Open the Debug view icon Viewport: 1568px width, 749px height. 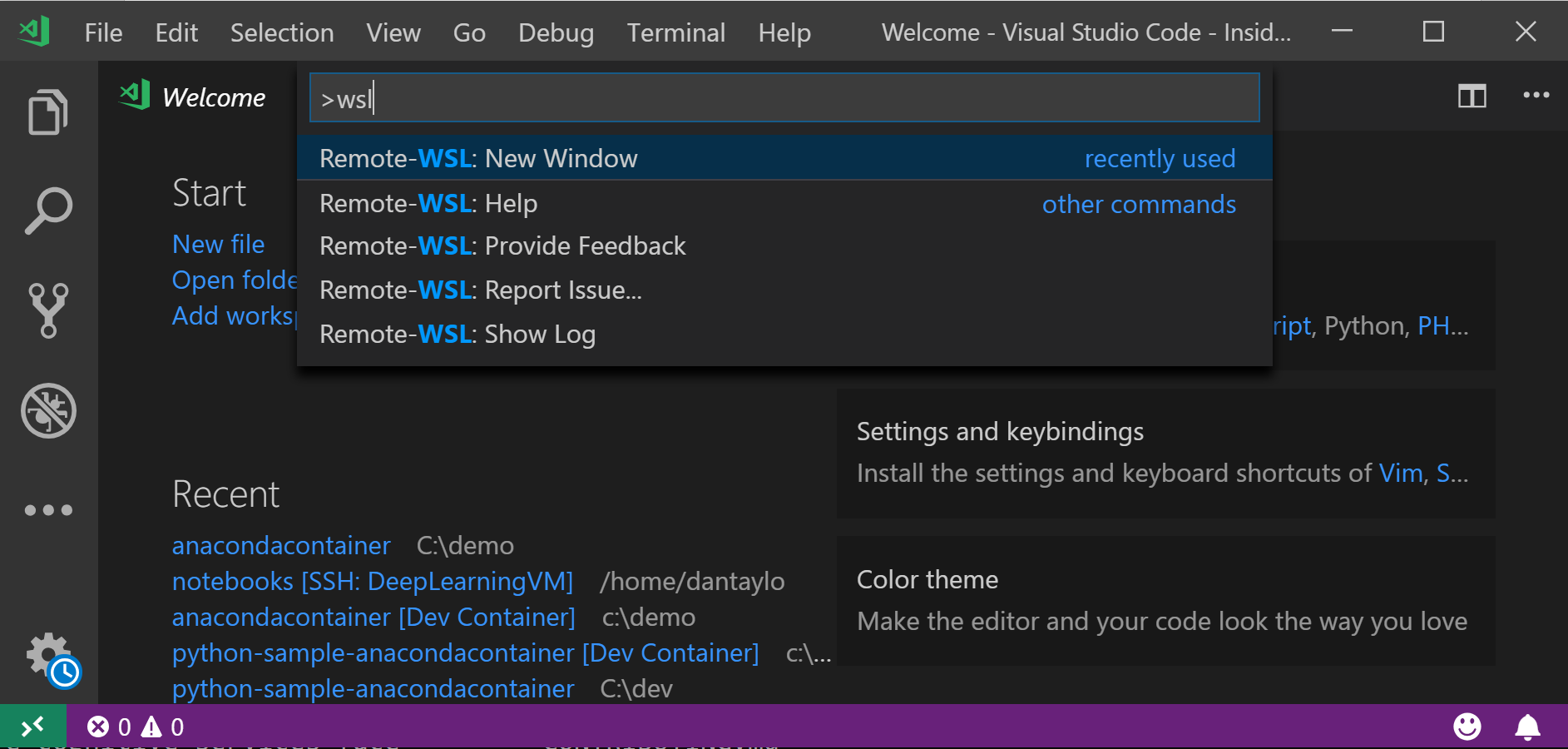[48, 410]
